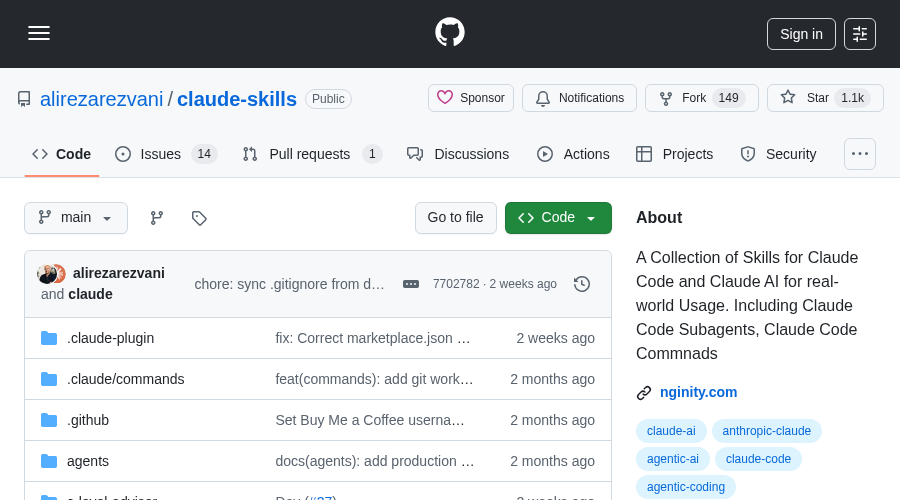Select the claude-code topic tag
The height and width of the screenshot is (500, 900).
[758, 459]
